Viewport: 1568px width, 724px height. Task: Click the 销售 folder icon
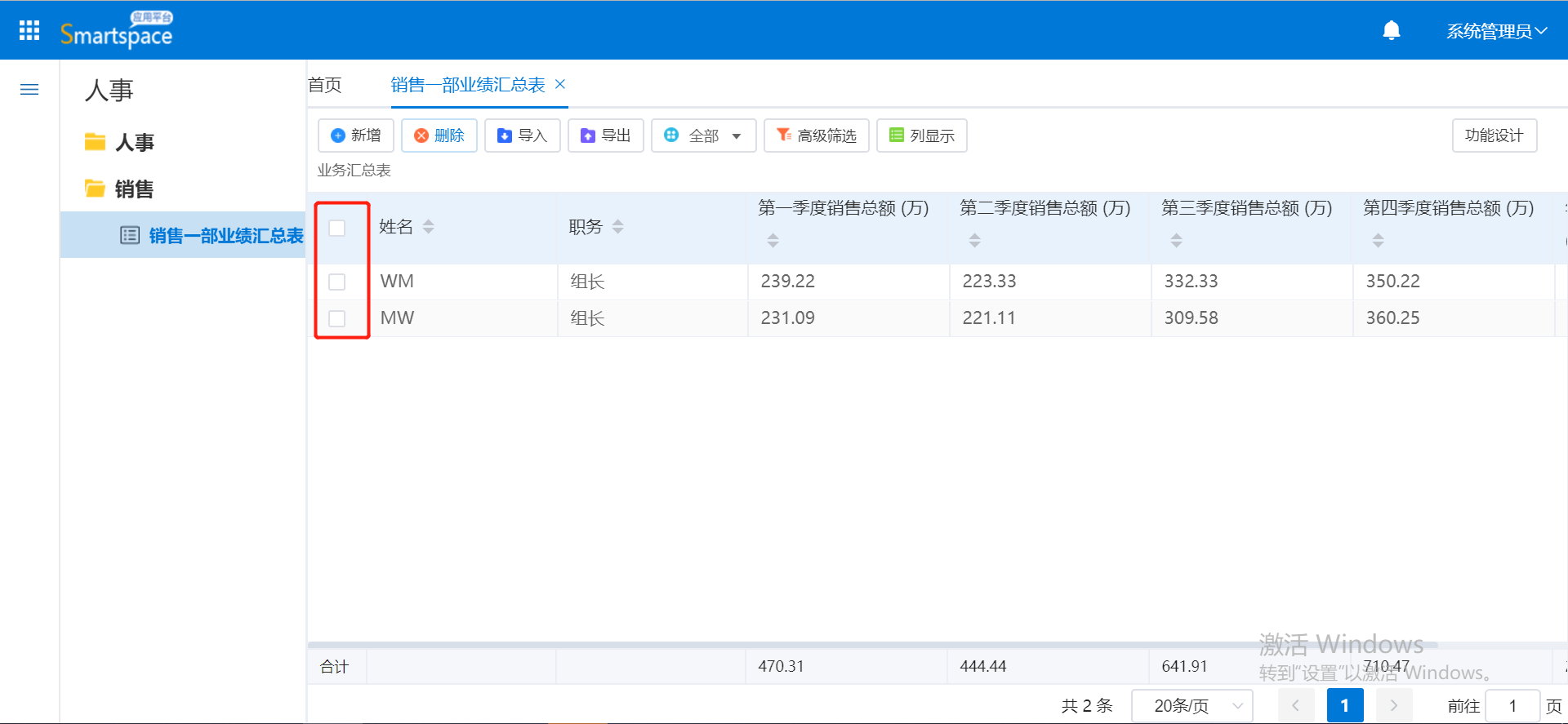(x=96, y=189)
